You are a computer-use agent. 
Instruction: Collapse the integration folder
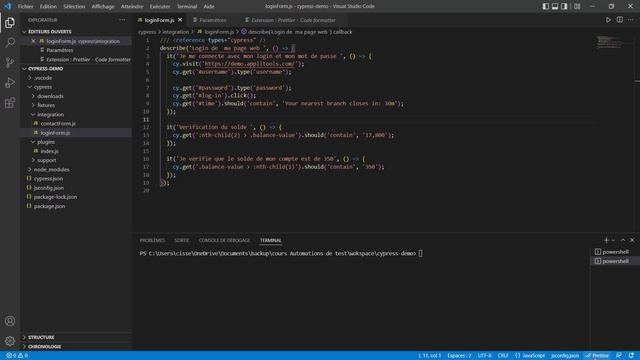click(76, 114)
